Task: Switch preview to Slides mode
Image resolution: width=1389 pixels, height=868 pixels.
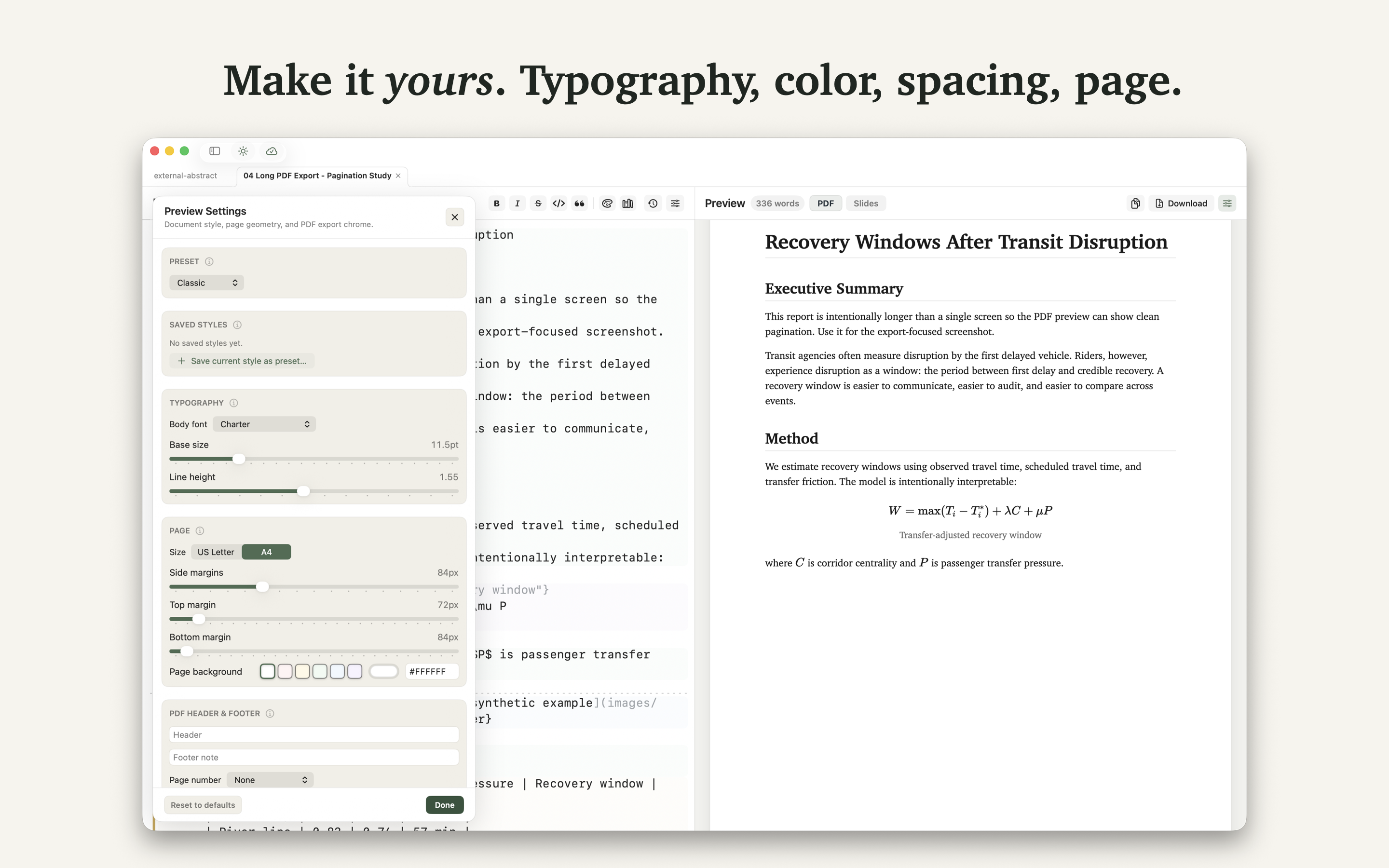Action: 866,203
